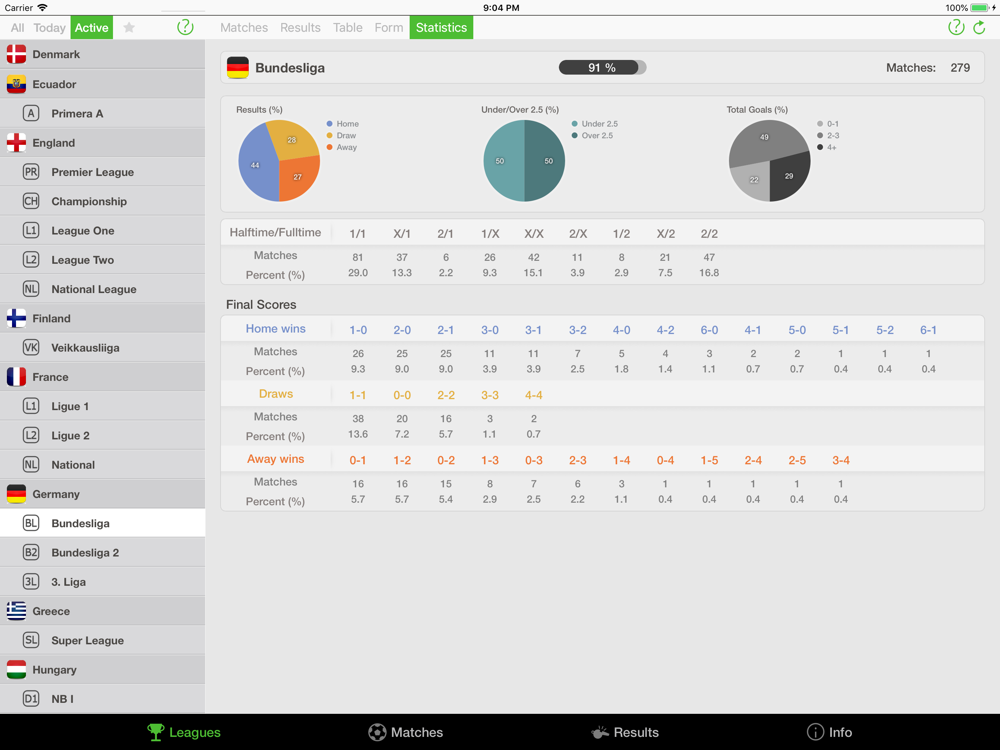Switch to the Table tab
The image size is (1000, 750).
tap(348, 27)
